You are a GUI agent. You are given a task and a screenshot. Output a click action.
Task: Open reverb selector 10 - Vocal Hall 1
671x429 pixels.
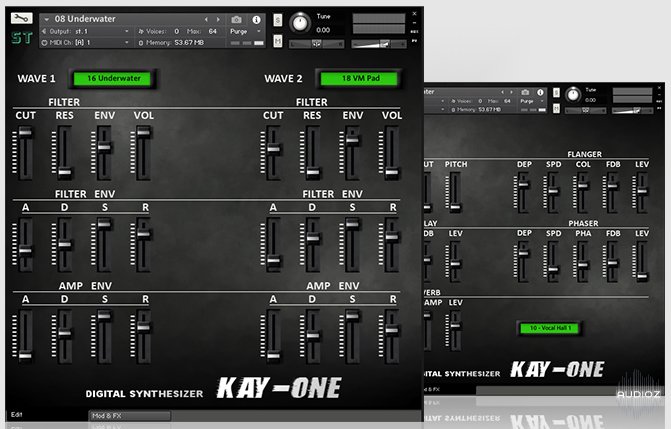point(549,328)
